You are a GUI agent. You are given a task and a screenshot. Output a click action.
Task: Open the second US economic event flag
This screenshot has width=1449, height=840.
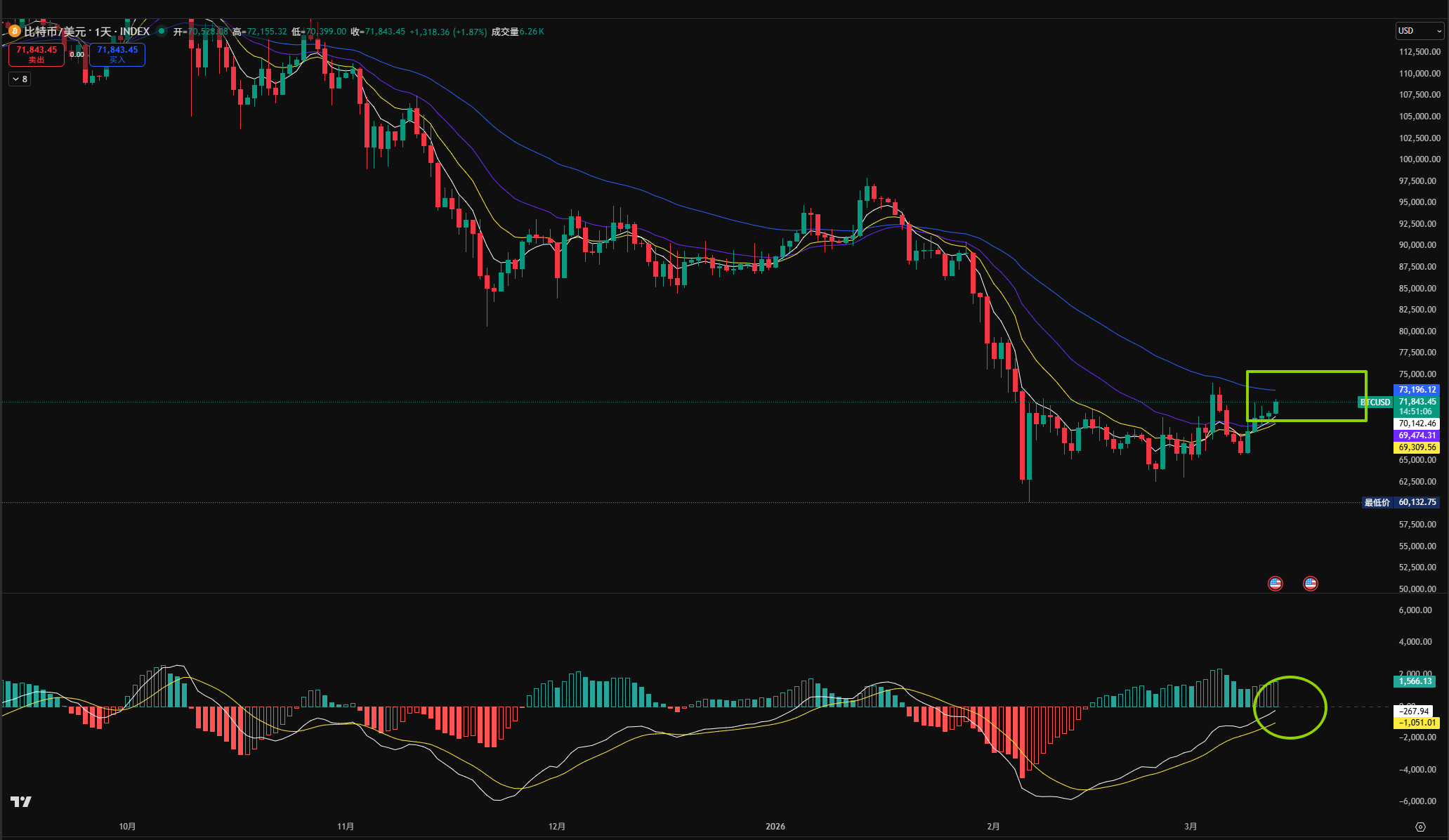pyautogui.click(x=1310, y=584)
